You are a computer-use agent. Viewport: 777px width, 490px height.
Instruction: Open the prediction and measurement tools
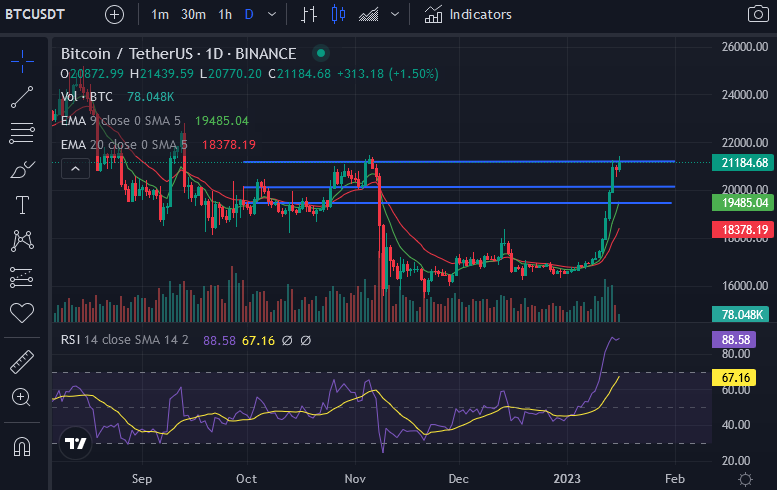pyautogui.click(x=22, y=277)
